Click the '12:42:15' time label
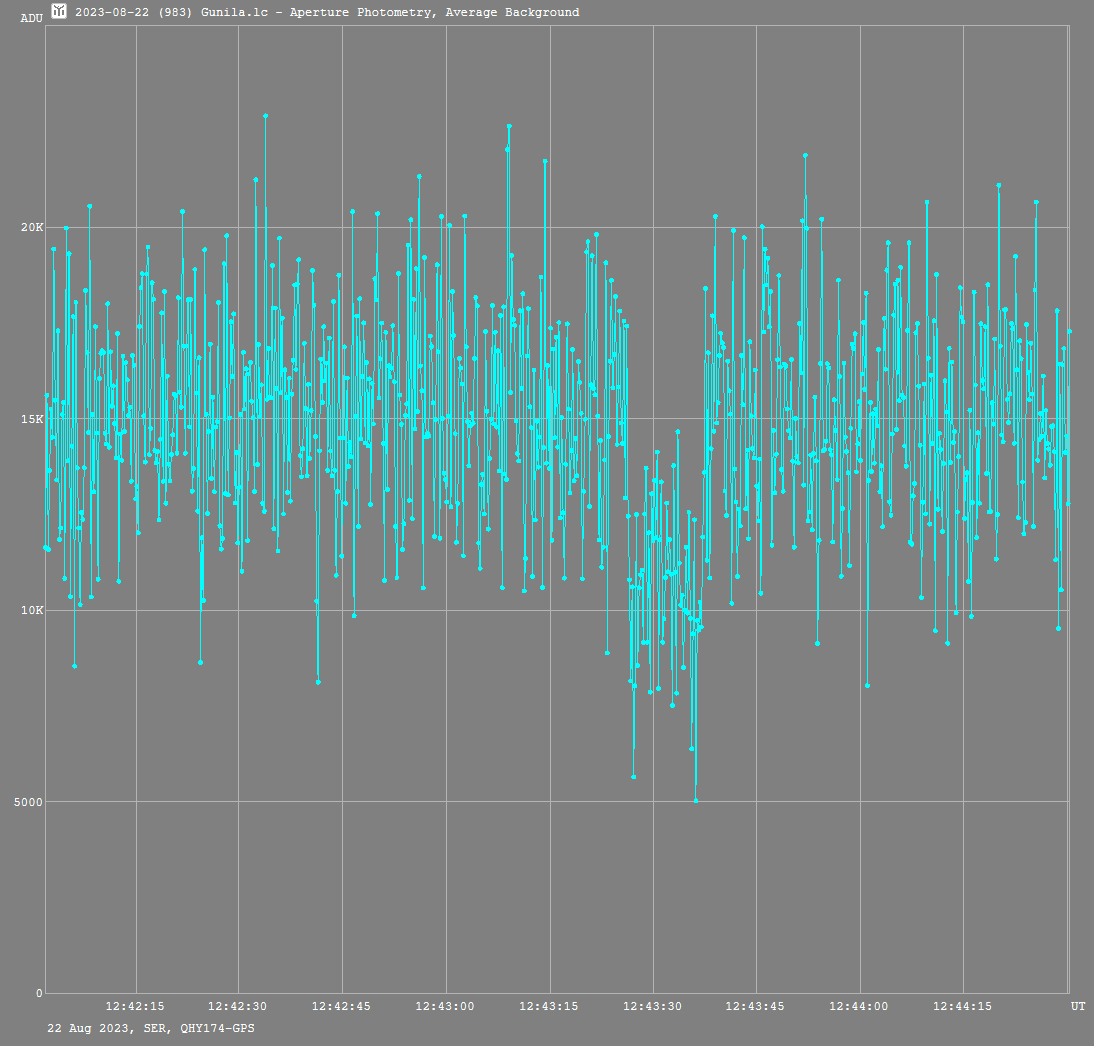 [x=135, y=1006]
